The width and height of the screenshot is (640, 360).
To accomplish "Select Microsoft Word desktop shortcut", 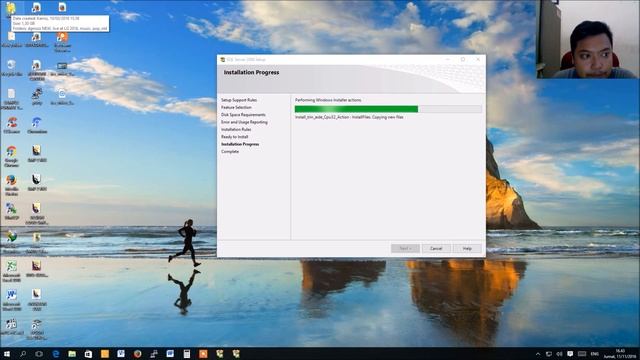I will 11,300.
